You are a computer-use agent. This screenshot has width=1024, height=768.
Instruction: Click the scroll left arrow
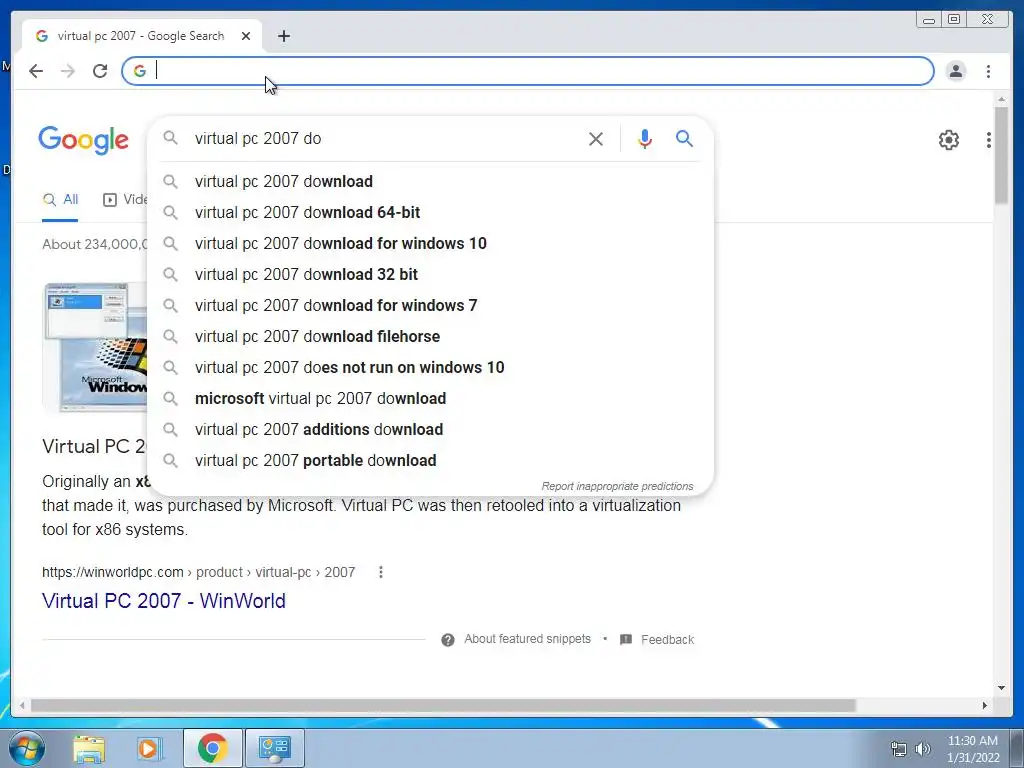[22, 705]
